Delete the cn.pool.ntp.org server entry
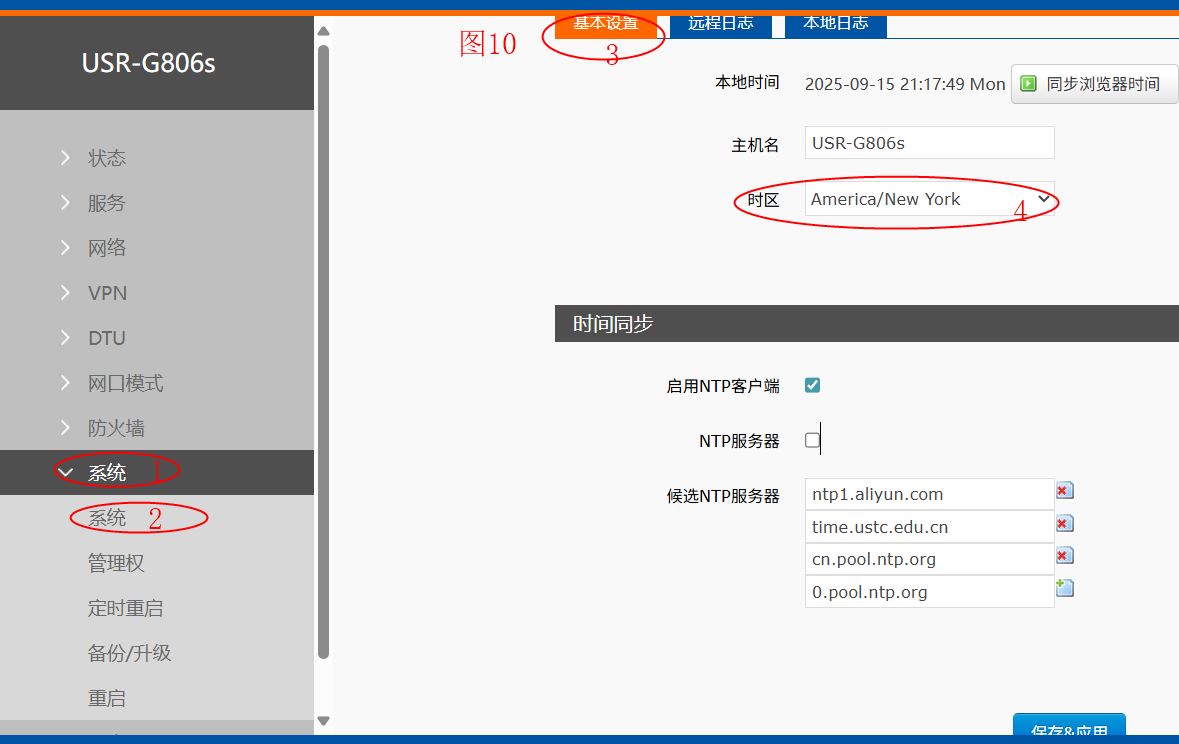1179x744 pixels. (1064, 556)
